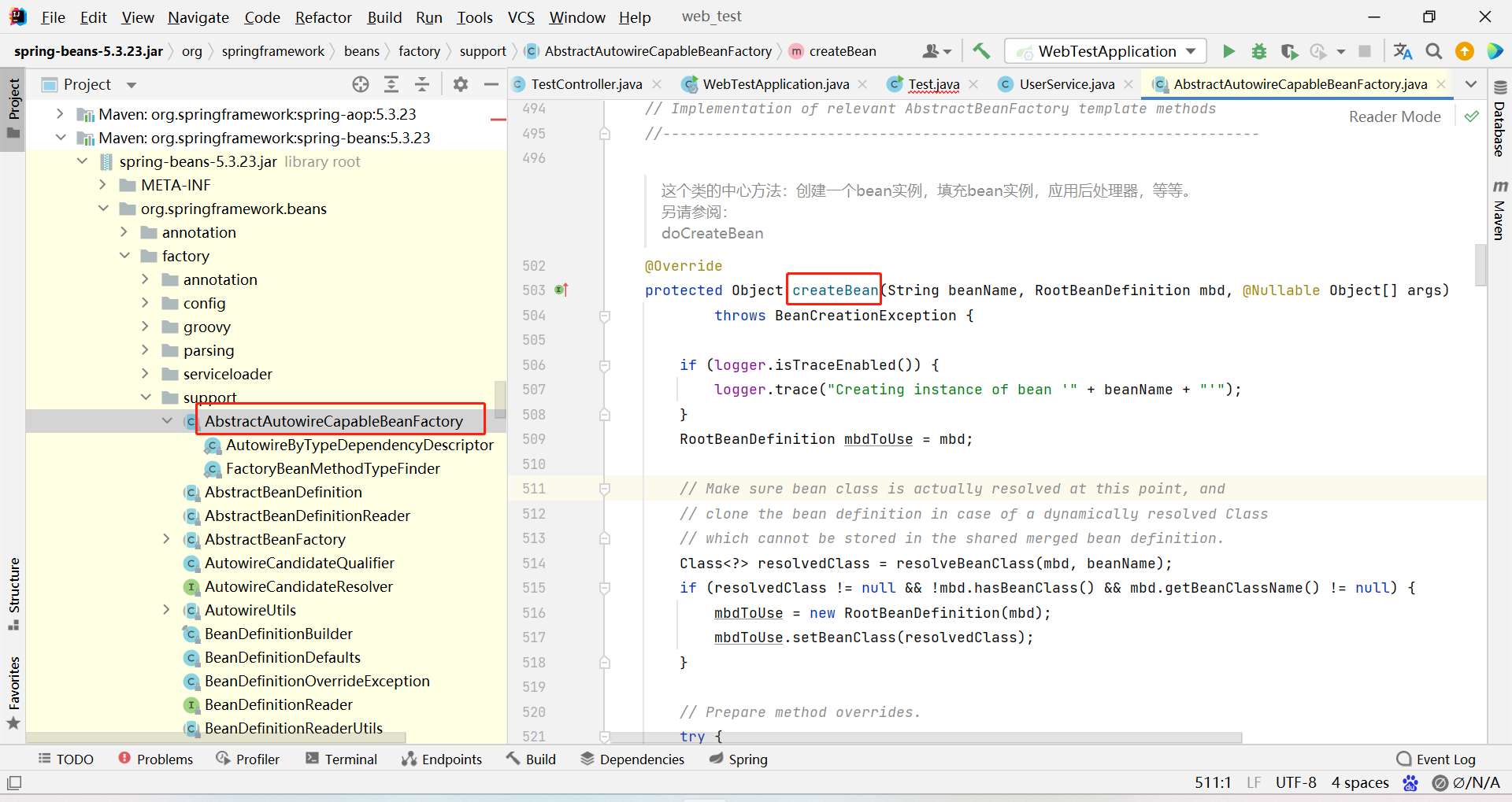The image size is (1512, 802).
Task: Open the Refactor menu
Action: click(323, 17)
